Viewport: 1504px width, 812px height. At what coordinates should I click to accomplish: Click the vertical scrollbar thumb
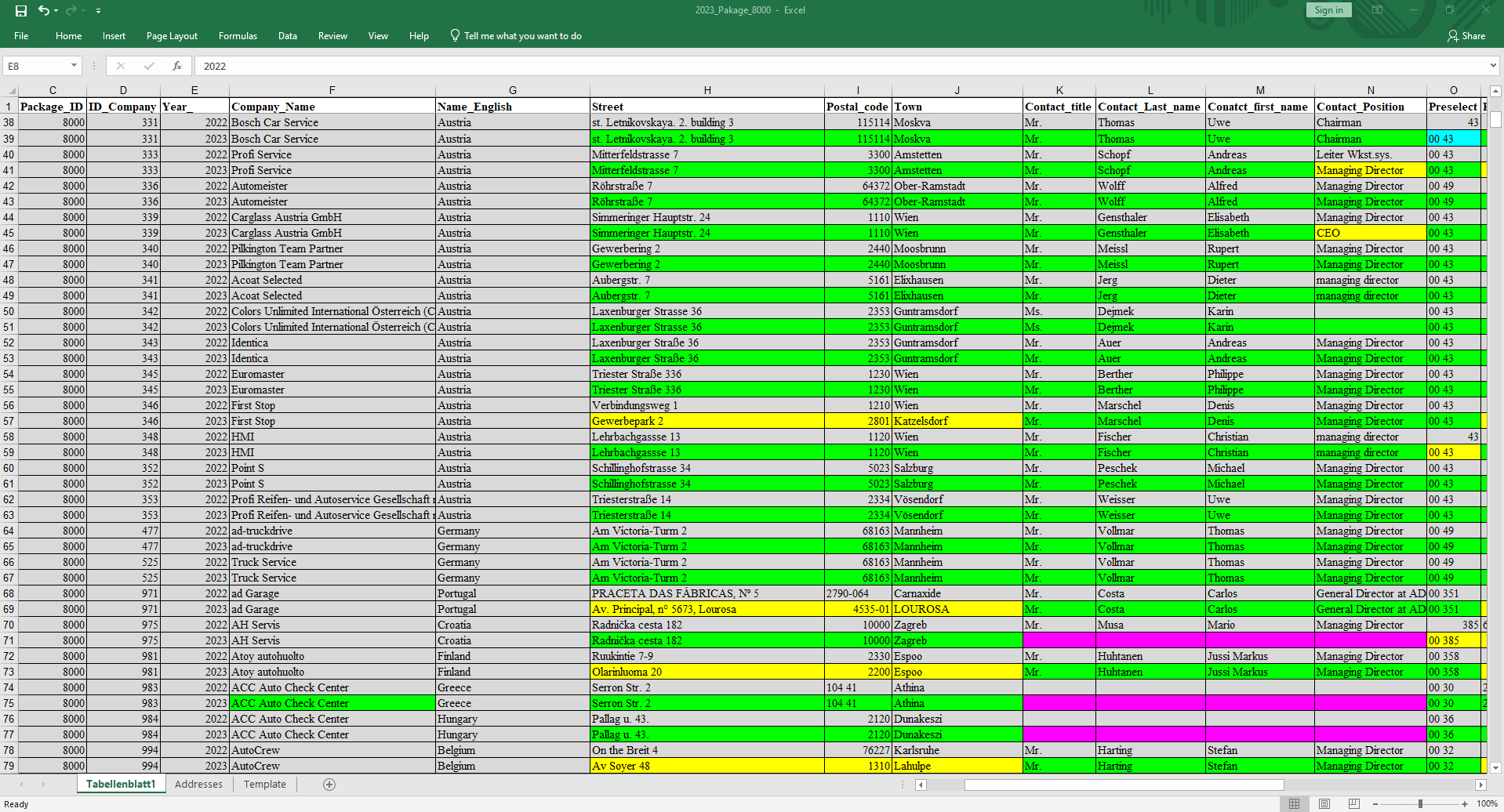pos(1495,119)
